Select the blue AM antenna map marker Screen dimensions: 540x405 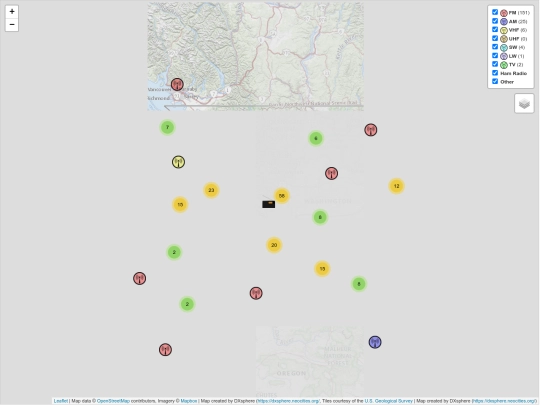point(375,342)
